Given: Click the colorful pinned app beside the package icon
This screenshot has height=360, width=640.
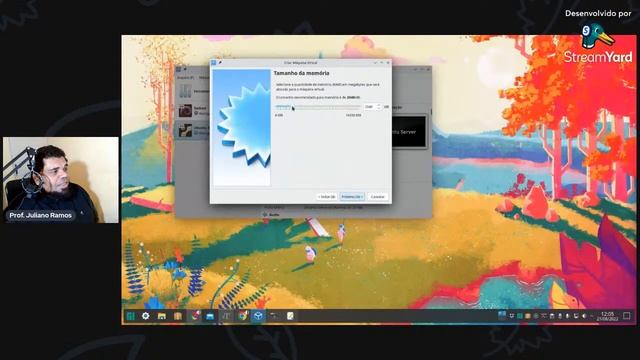Looking at the screenshot, I should (194, 316).
